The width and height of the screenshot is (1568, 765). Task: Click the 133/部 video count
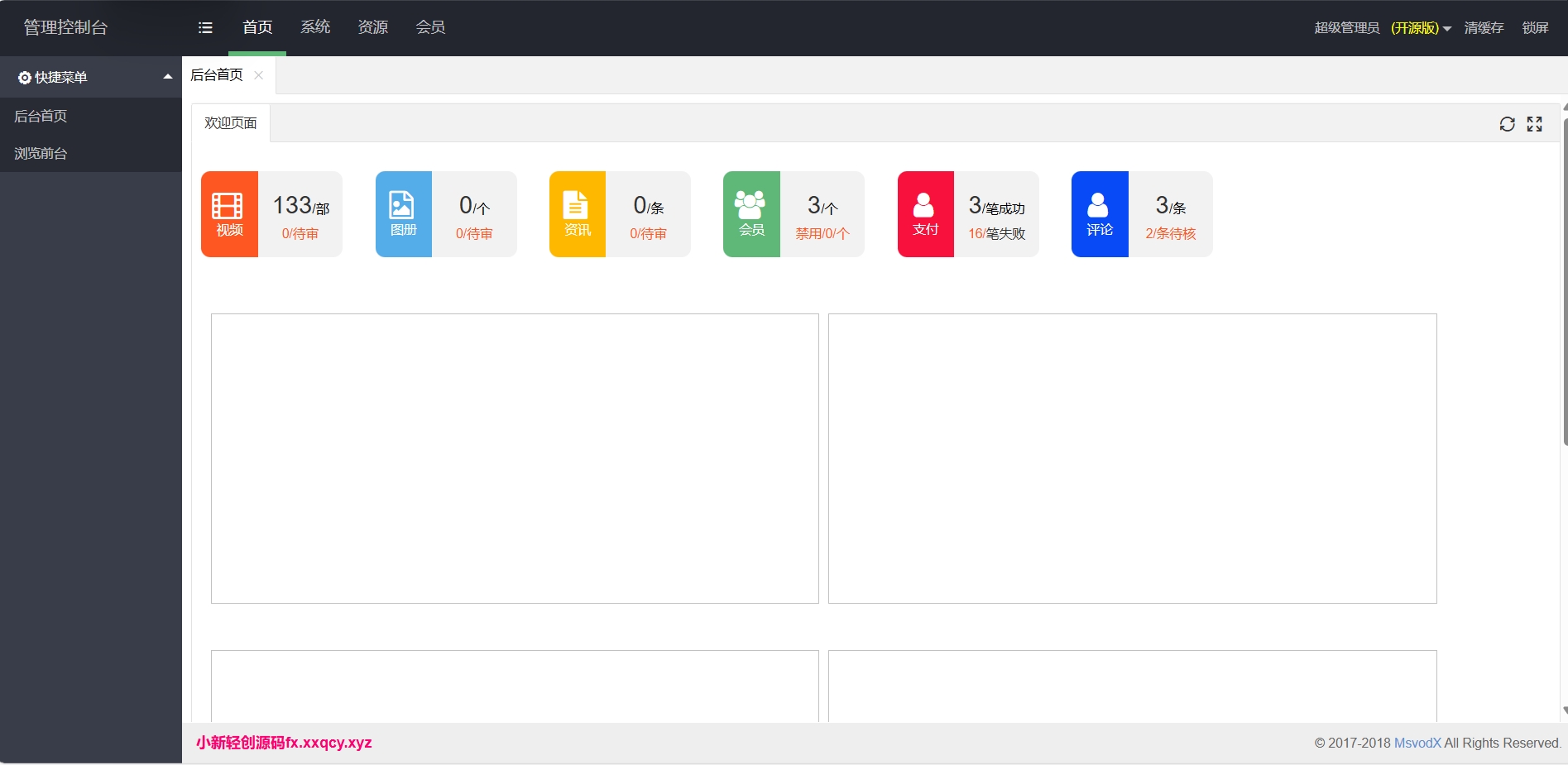coord(301,205)
